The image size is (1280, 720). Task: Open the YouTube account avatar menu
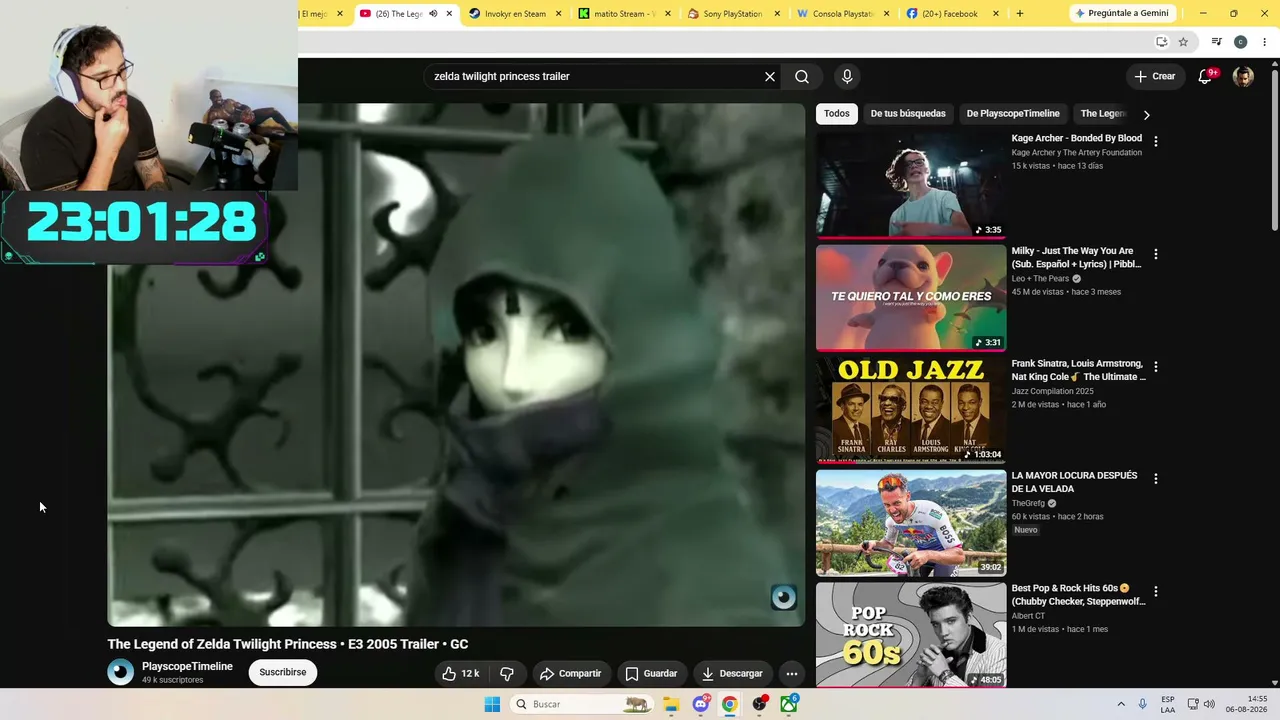point(1243,77)
